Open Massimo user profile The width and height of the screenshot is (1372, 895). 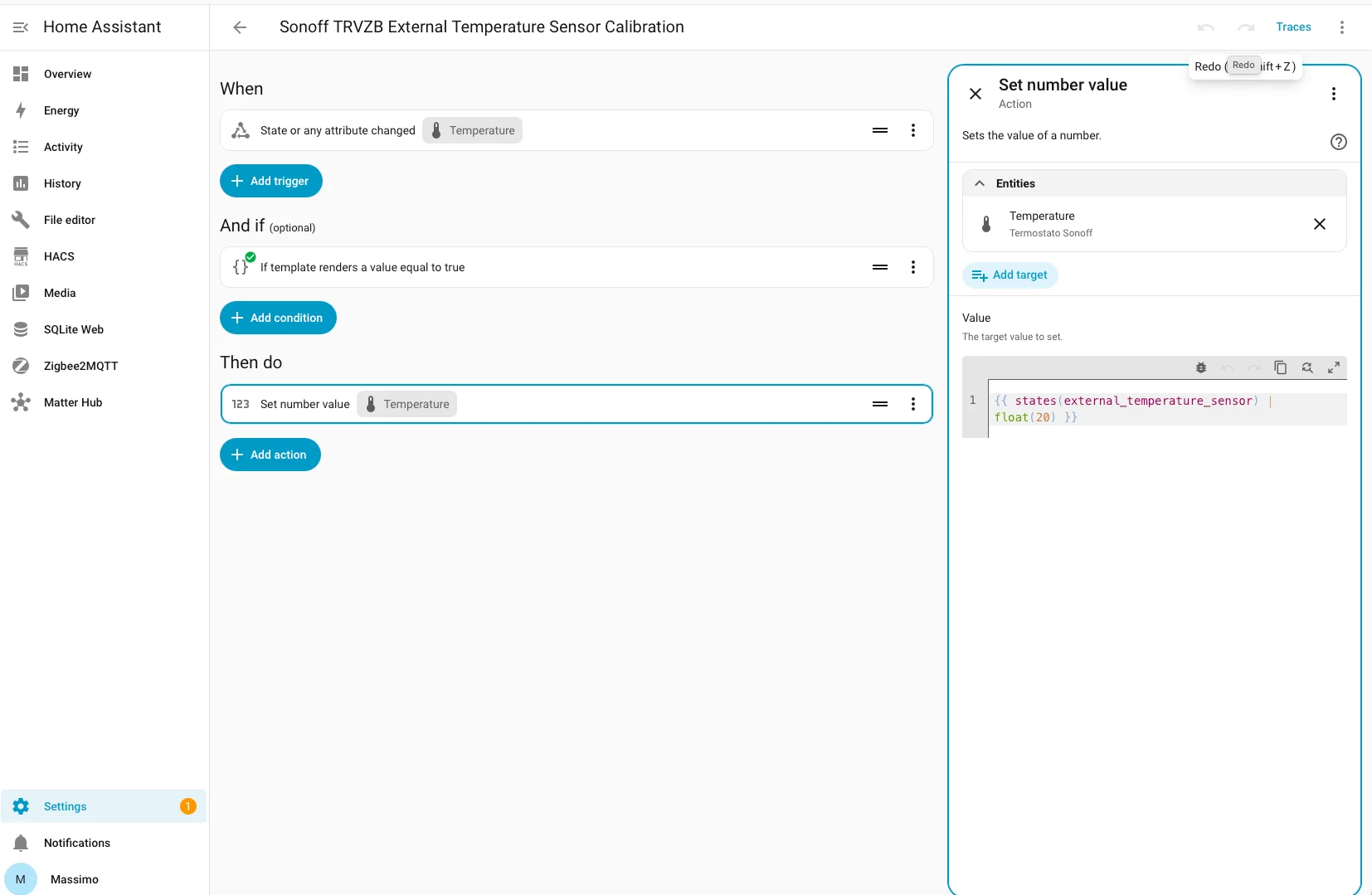[x=104, y=879]
